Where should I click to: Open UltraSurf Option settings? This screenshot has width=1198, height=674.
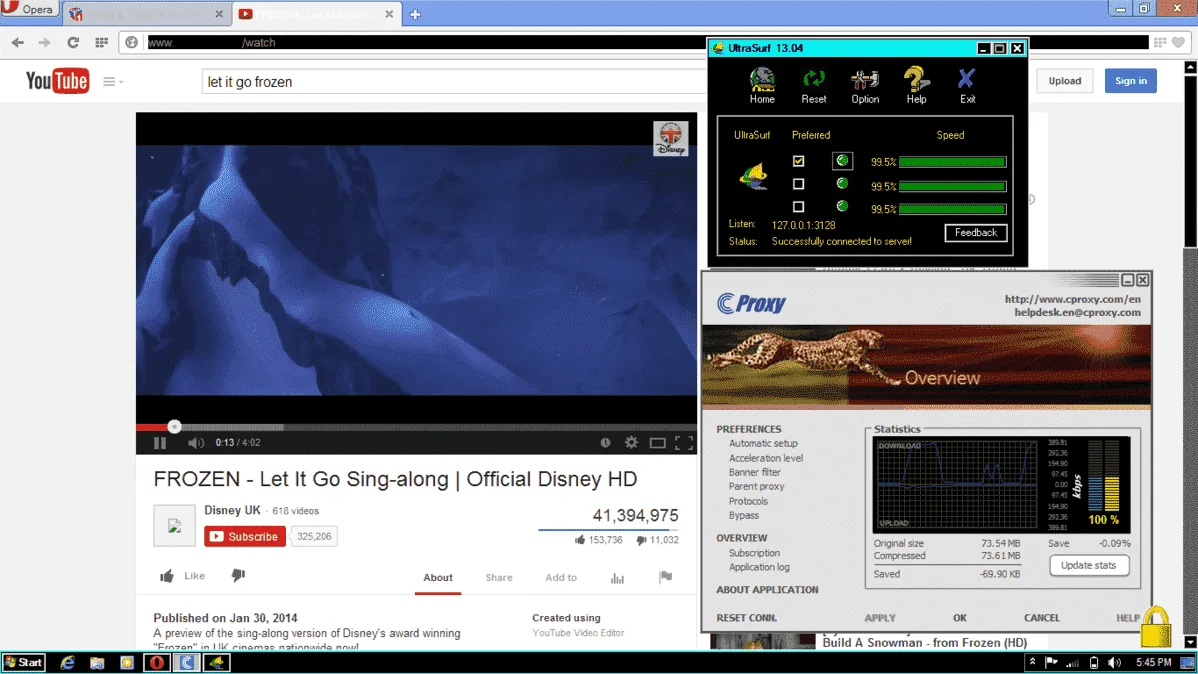pos(865,85)
